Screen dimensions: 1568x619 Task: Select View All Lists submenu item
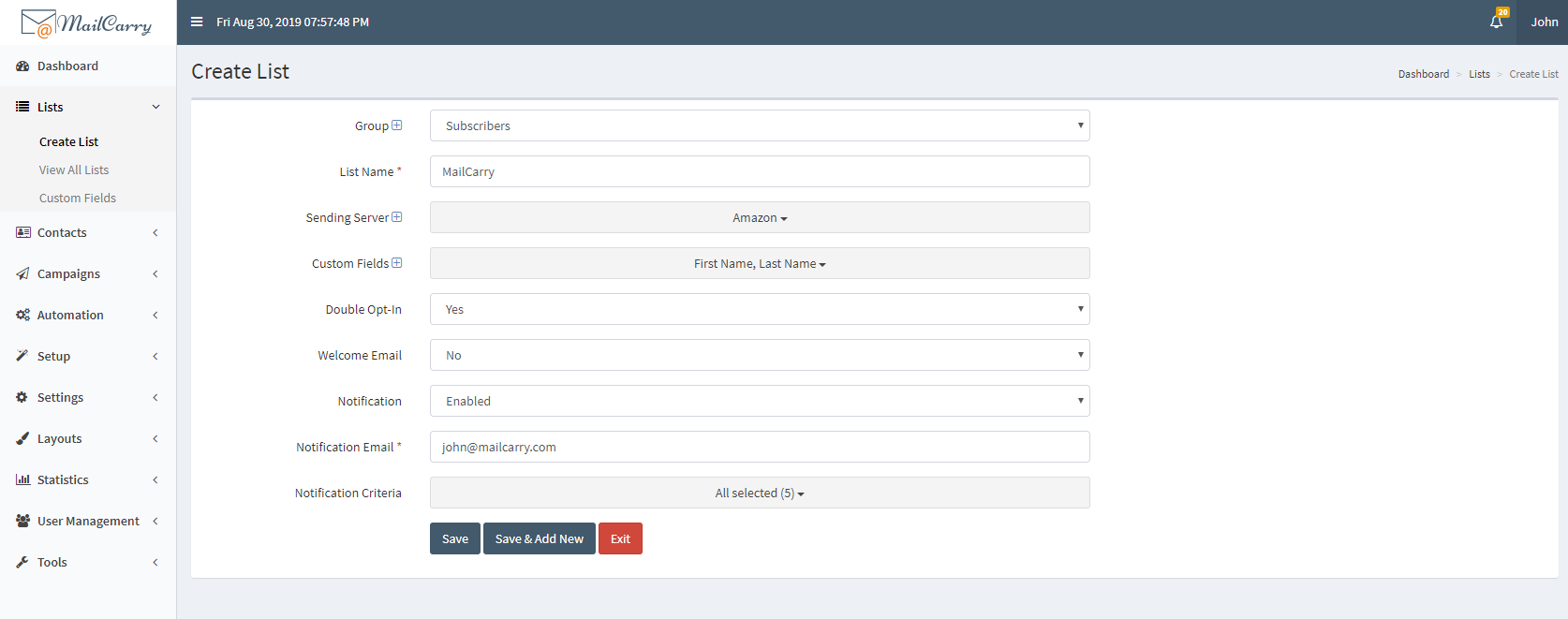pyautogui.click(x=74, y=169)
